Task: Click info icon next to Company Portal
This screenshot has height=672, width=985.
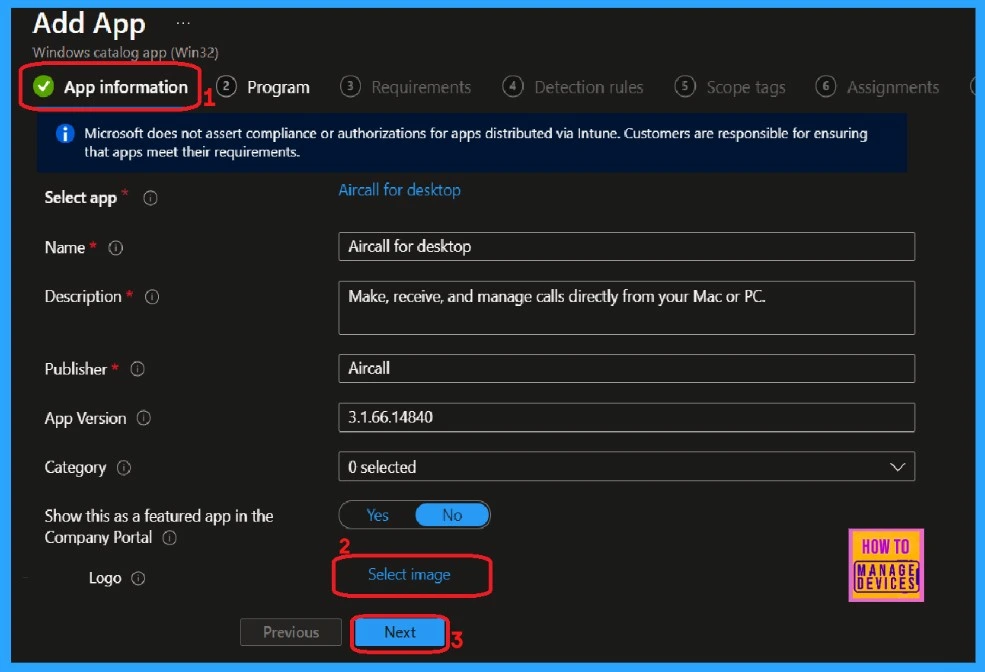Action: pyautogui.click(x=170, y=538)
